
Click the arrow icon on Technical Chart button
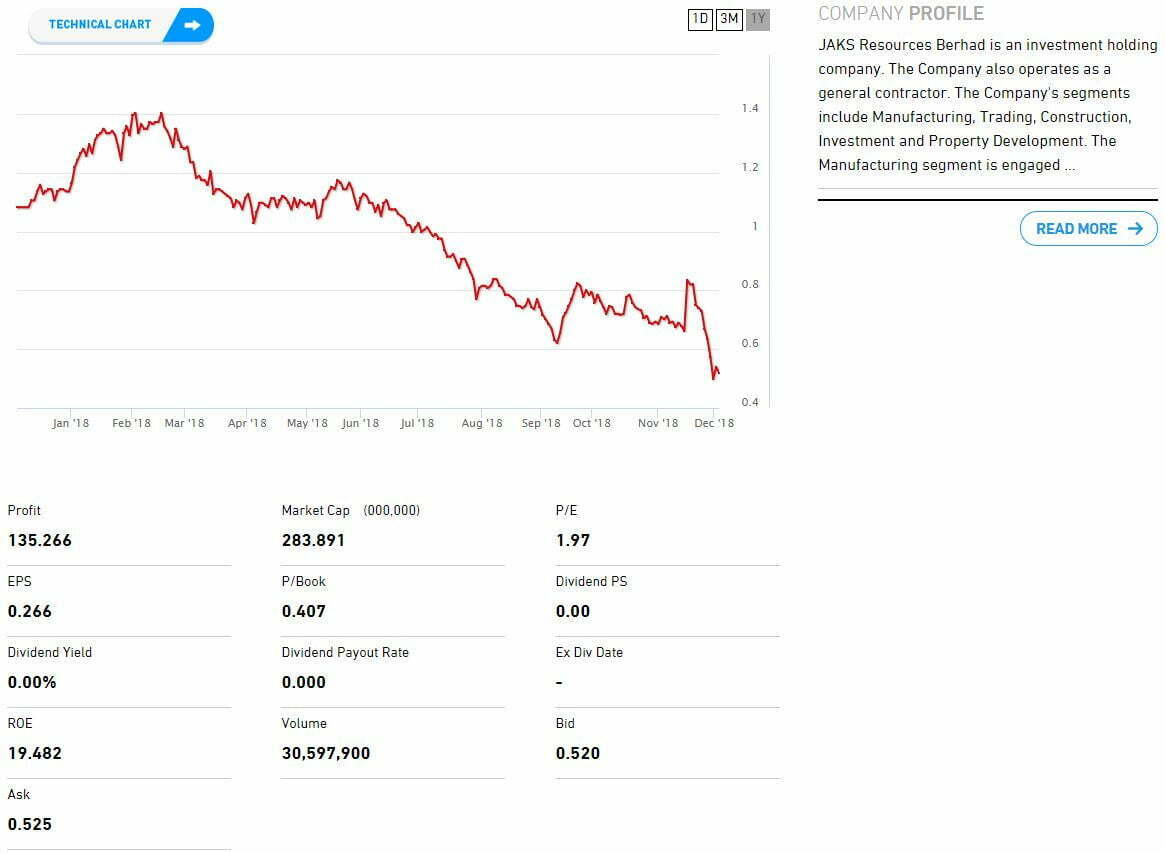click(x=192, y=25)
